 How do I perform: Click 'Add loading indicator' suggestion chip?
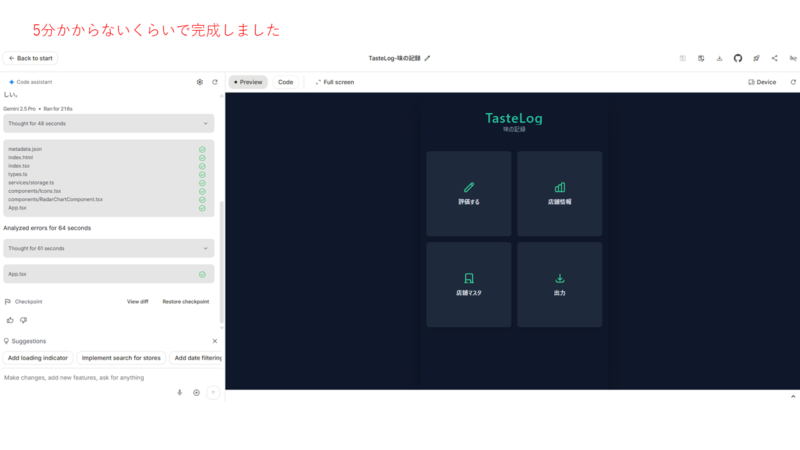pyautogui.click(x=38, y=357)
